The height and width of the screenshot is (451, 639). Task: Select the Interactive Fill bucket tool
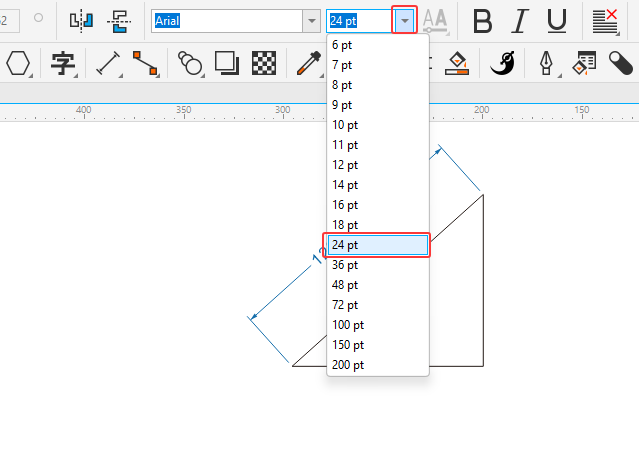(x=457, y=63)
